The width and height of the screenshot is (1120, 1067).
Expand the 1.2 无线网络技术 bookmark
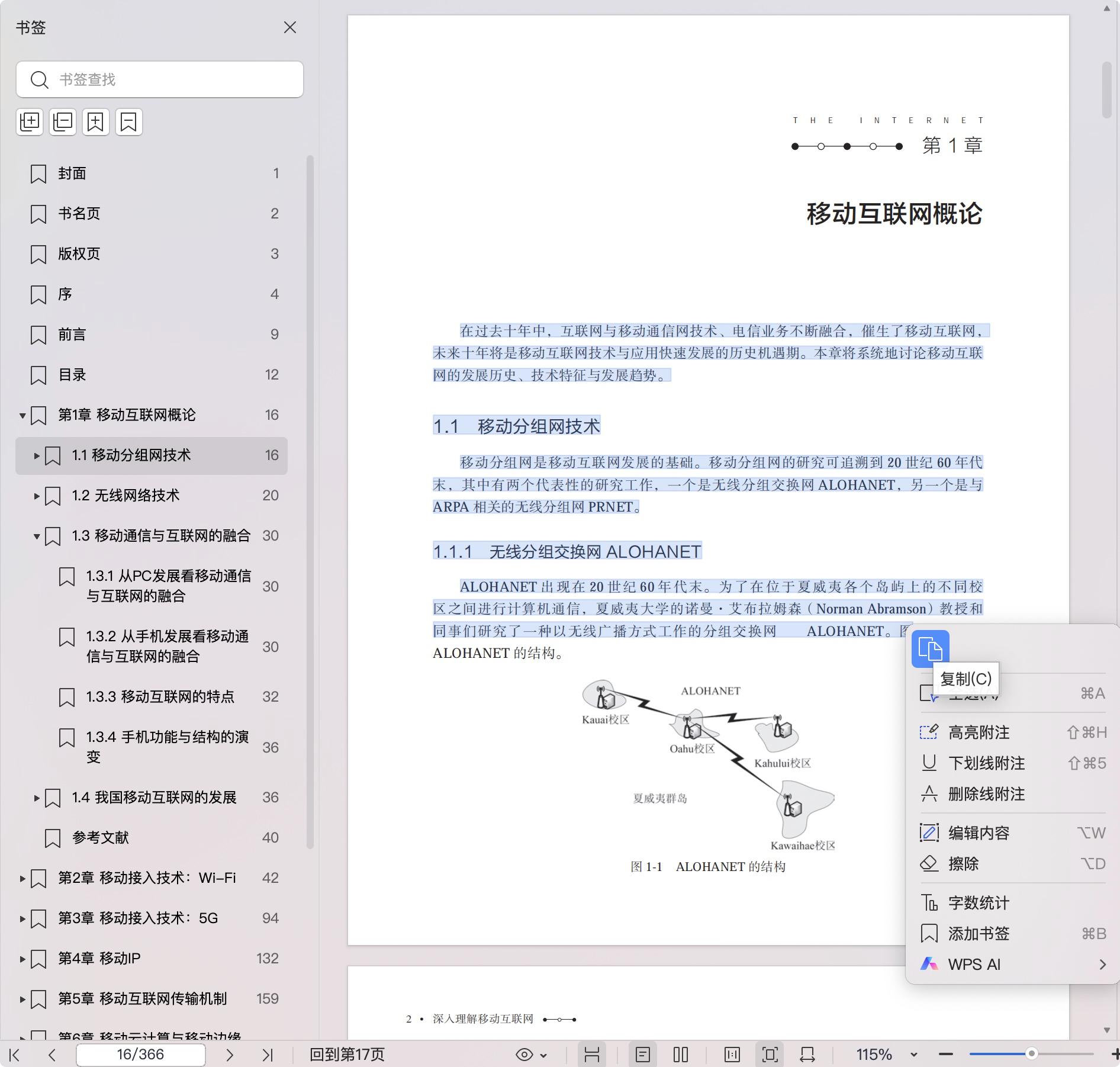tap(37, 496)
